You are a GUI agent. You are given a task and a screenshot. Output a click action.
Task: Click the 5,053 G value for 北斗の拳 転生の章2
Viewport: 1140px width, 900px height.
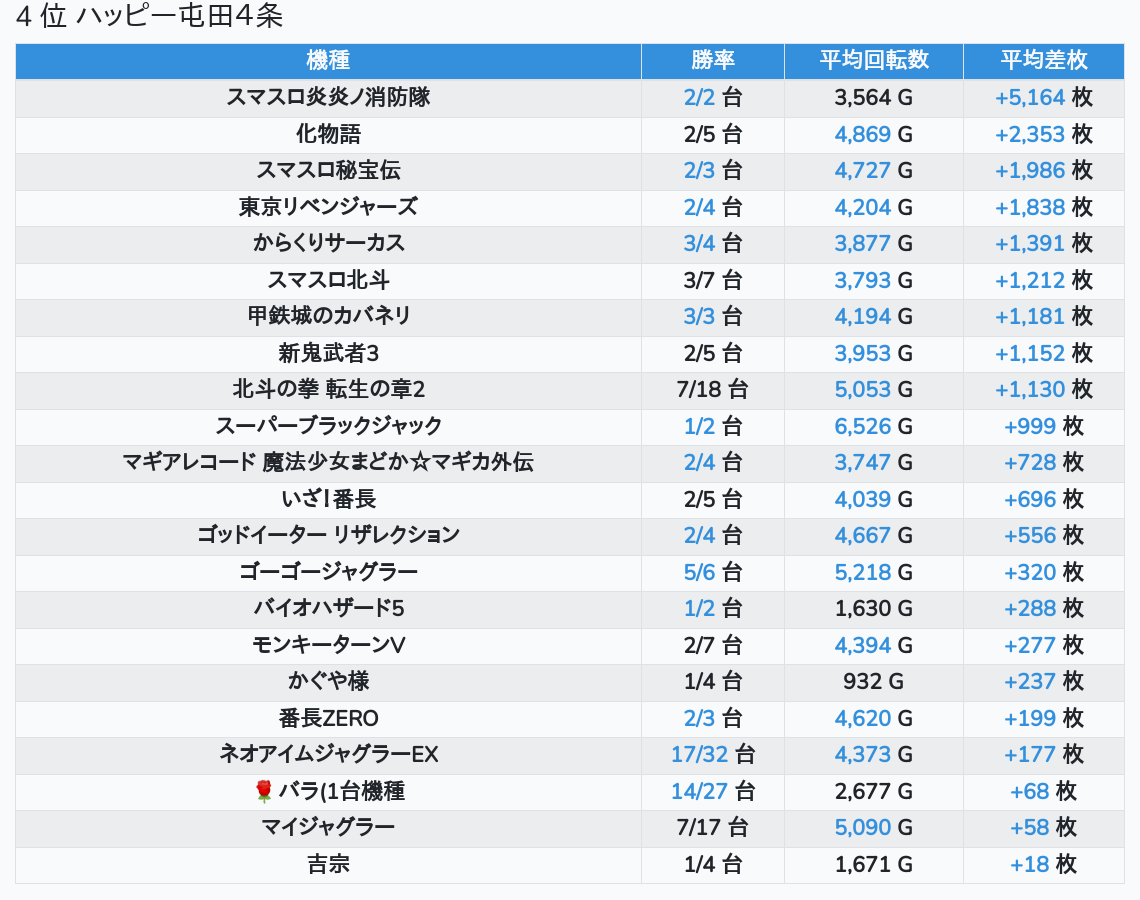click(x=862, y=389)
